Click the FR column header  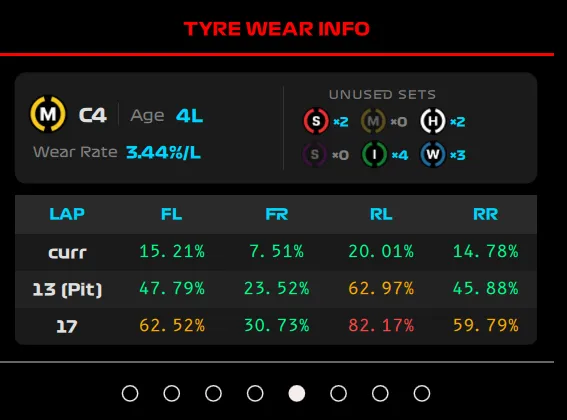pyautogui.click(x=277, y=214)
